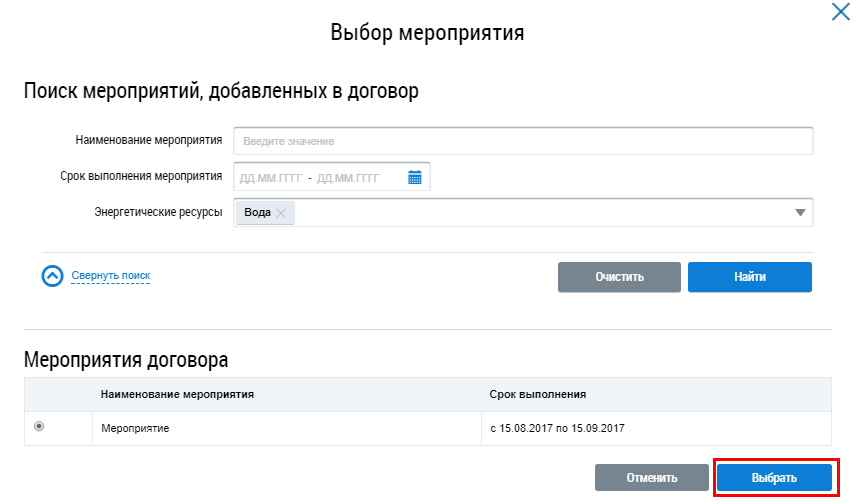This screenshot has width=857, height=504.
Task: Expand the Энергетические ресурсы dropdown arrow
Action: click(x=800, y=212)
